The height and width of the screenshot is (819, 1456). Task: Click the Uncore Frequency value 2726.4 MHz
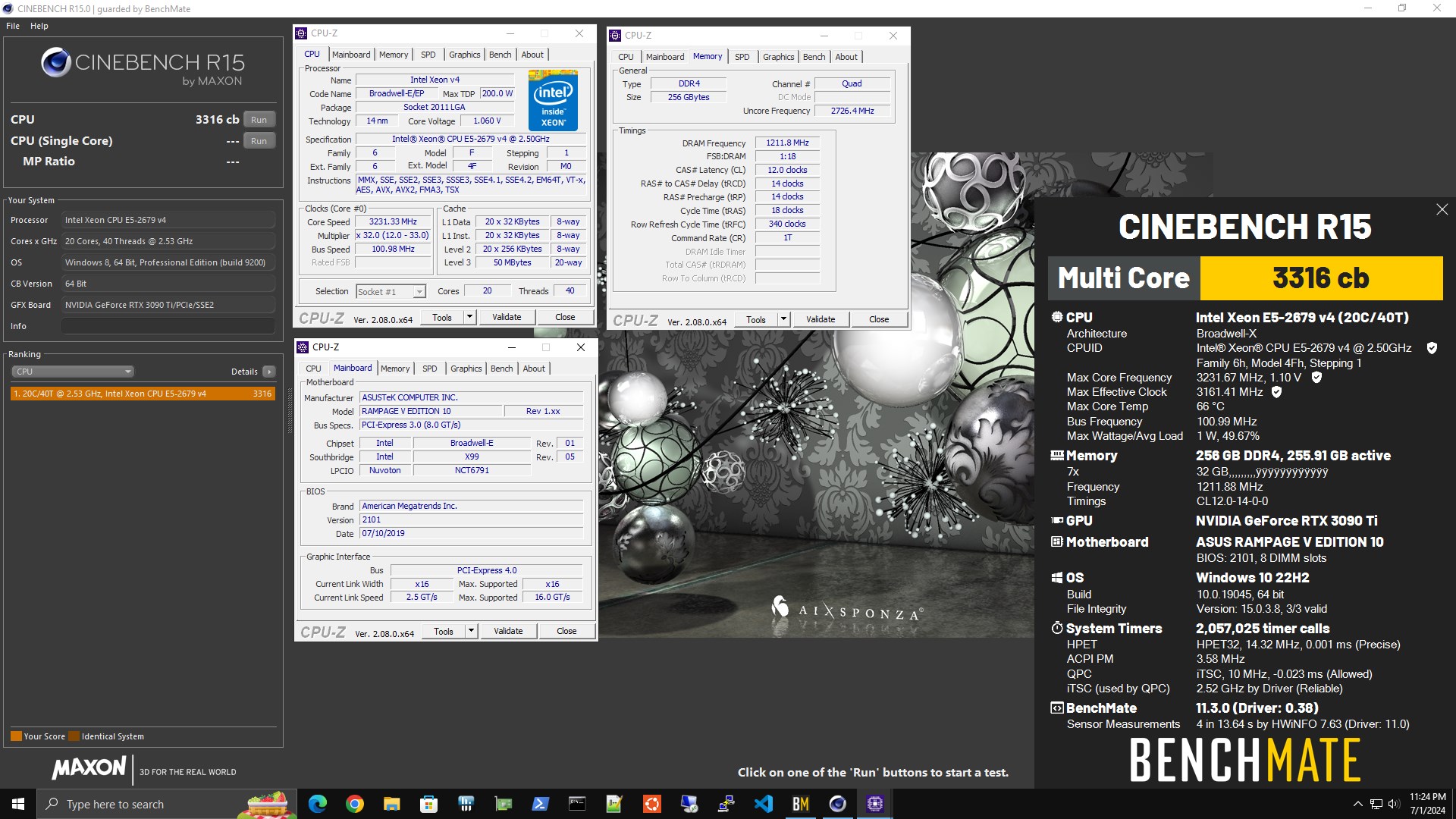[x=852, y=111]
